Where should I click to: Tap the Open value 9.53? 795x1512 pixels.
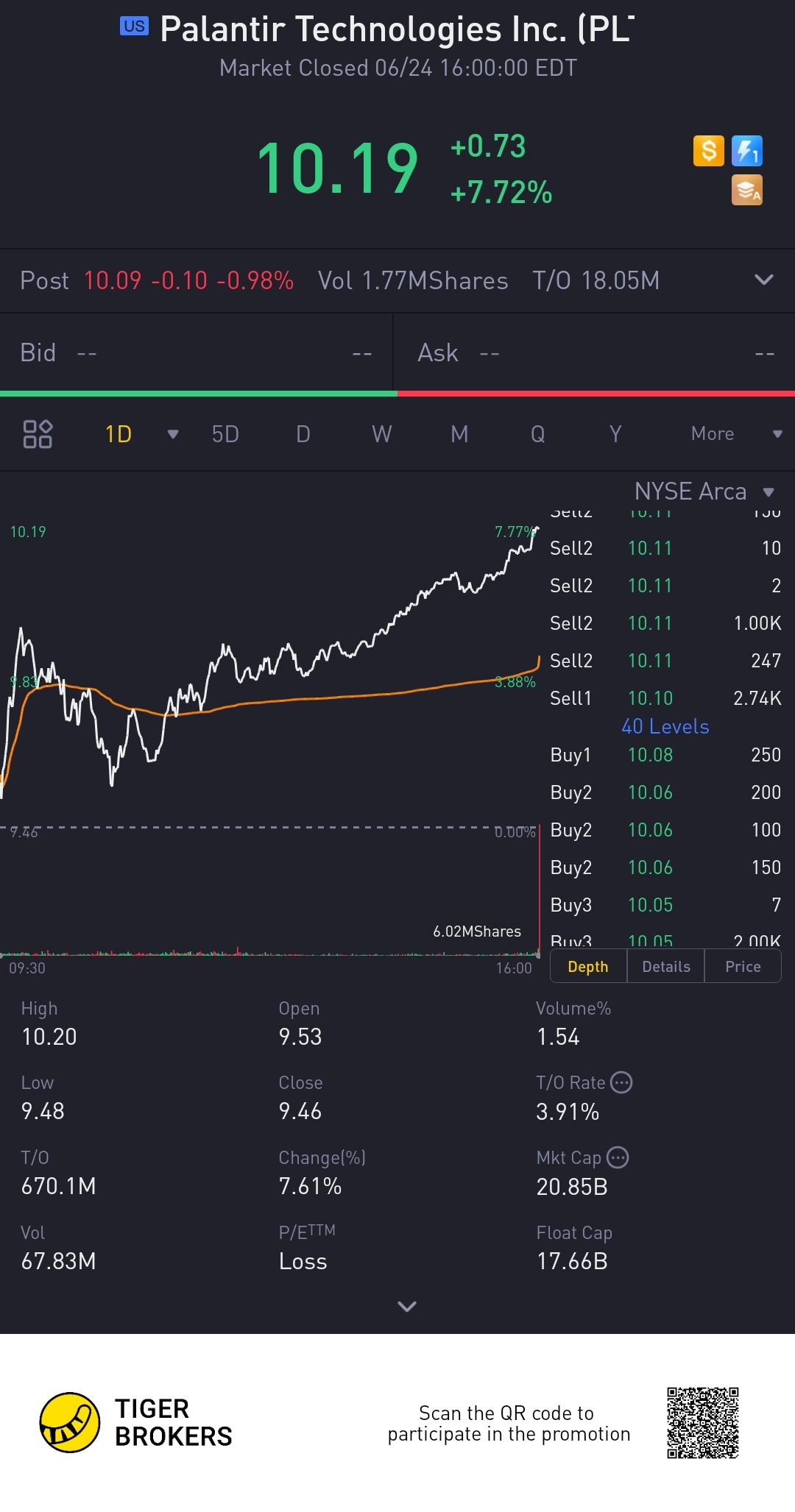[x=300, y=1037]
